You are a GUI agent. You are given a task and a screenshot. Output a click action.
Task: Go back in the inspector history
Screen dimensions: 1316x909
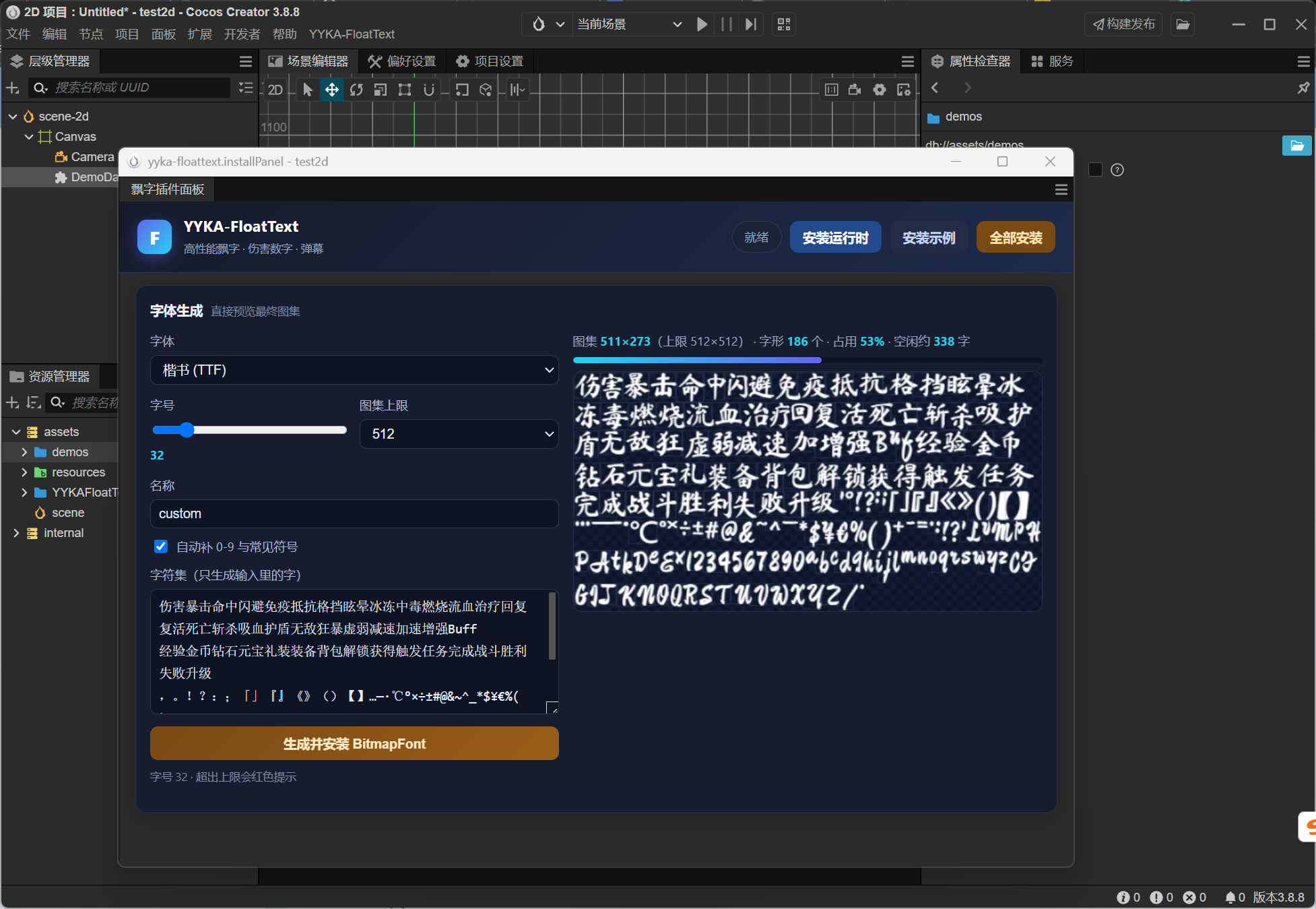[x=935, y=88]
